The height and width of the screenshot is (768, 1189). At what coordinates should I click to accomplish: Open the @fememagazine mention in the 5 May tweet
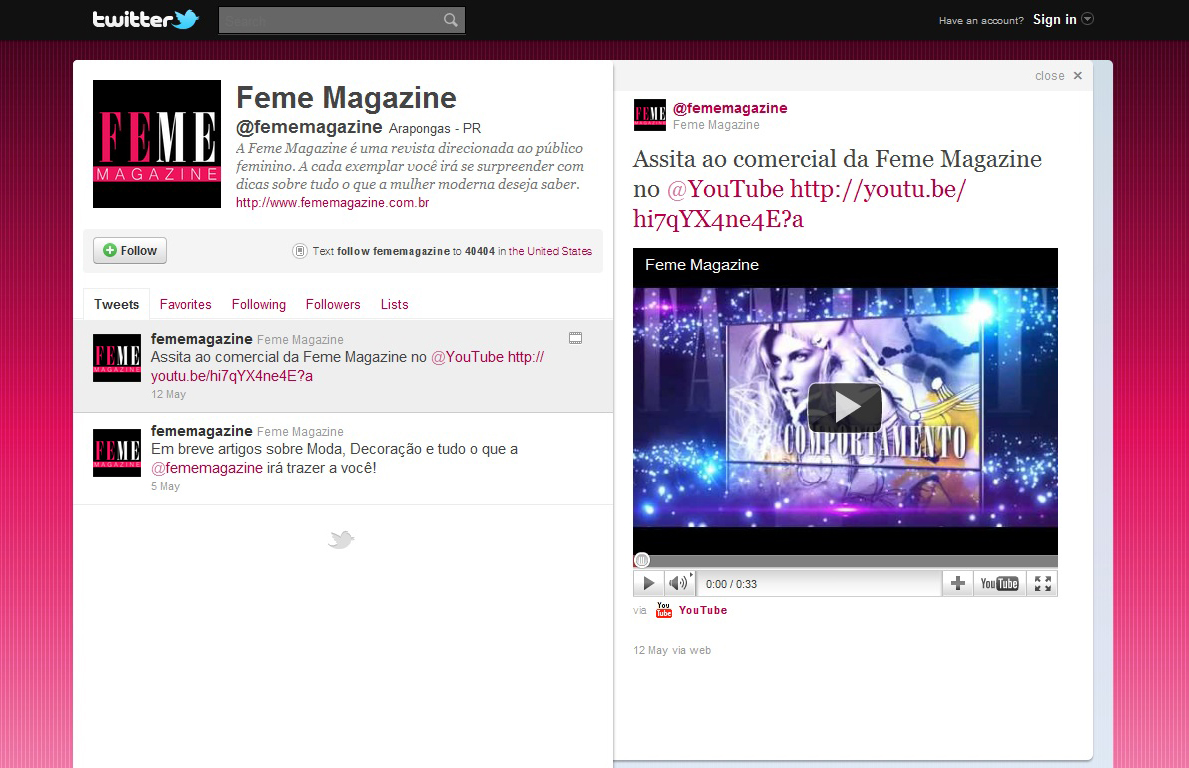207,468
